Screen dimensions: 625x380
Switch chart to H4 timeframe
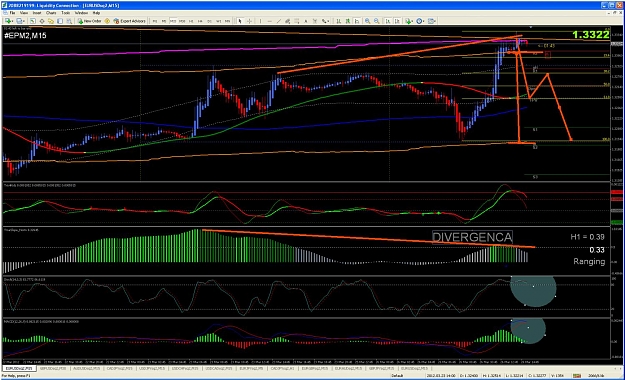[x=200, y=21]
